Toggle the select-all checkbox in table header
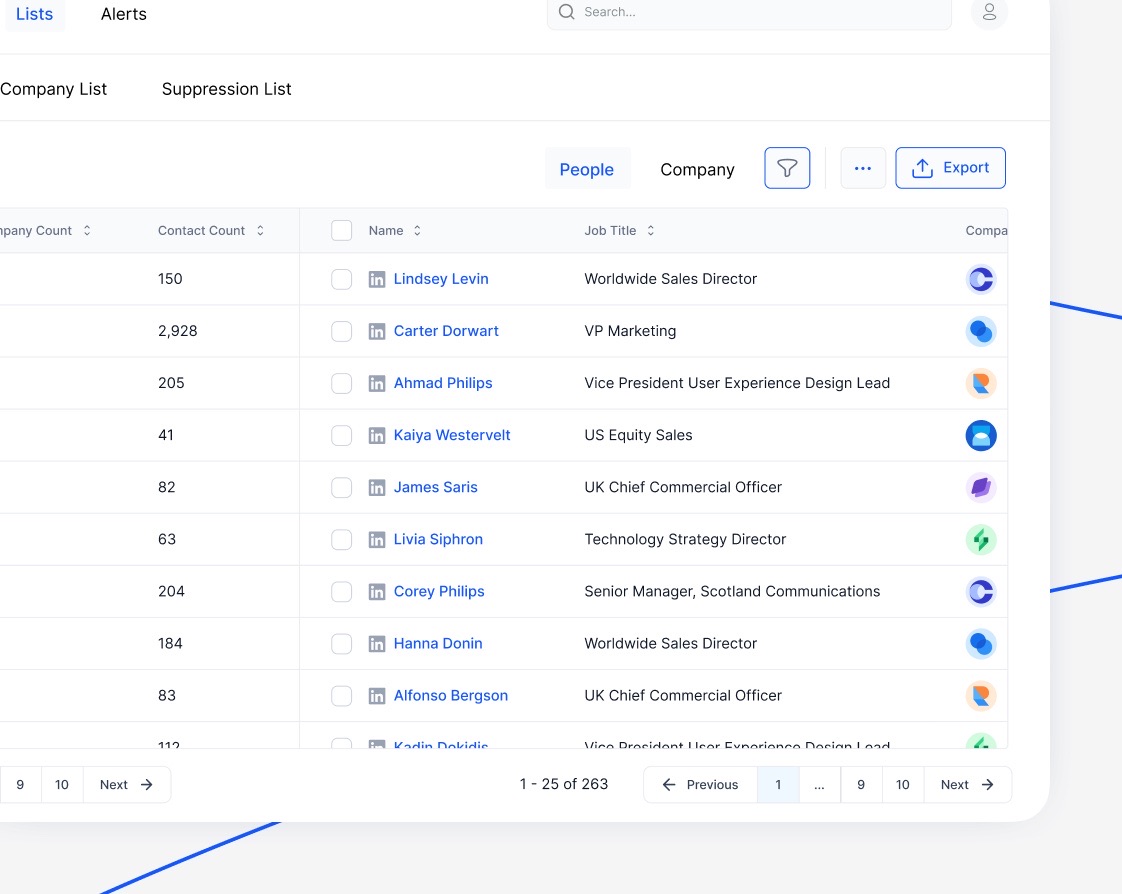This screenshot has height=894, width=1122. (x=341, y=230)
